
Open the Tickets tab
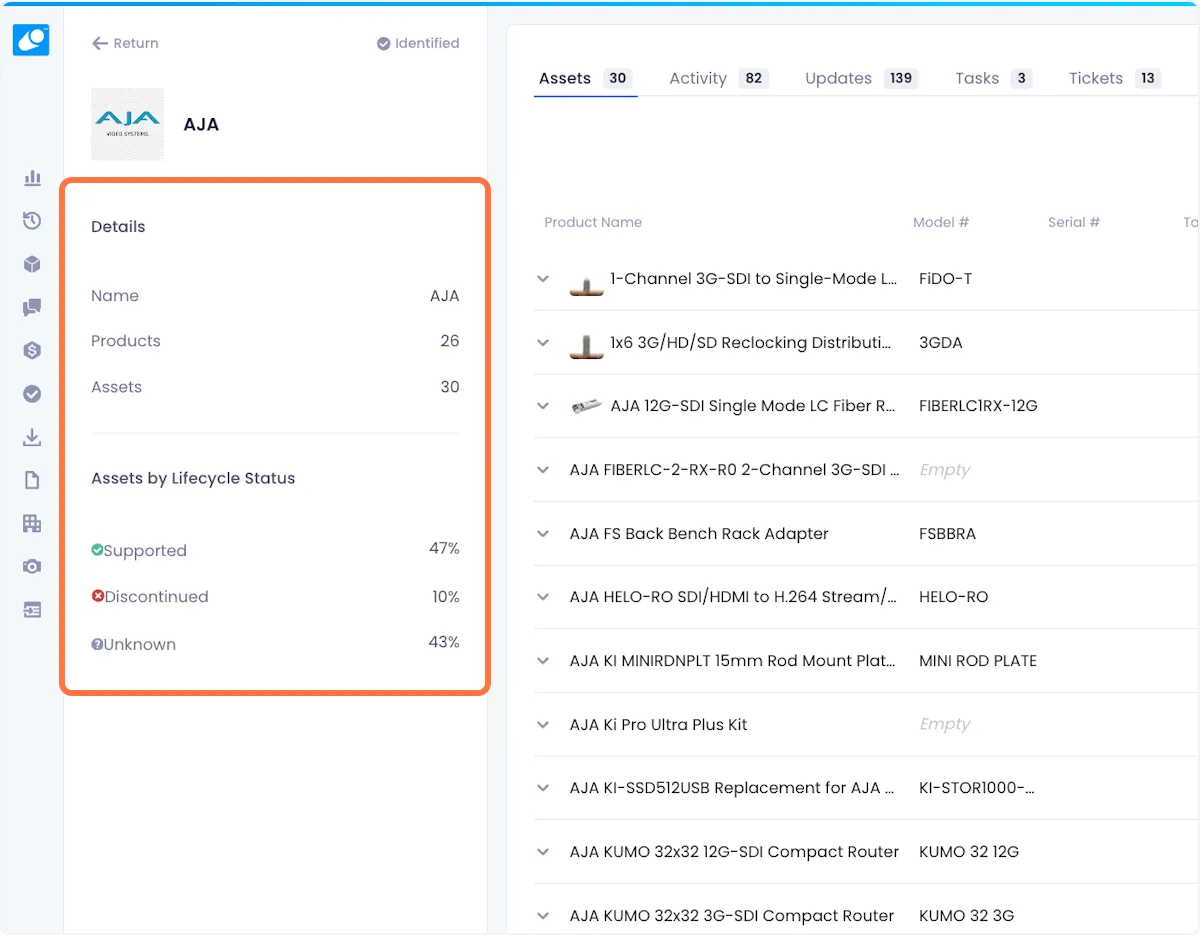click(1096, 78)
